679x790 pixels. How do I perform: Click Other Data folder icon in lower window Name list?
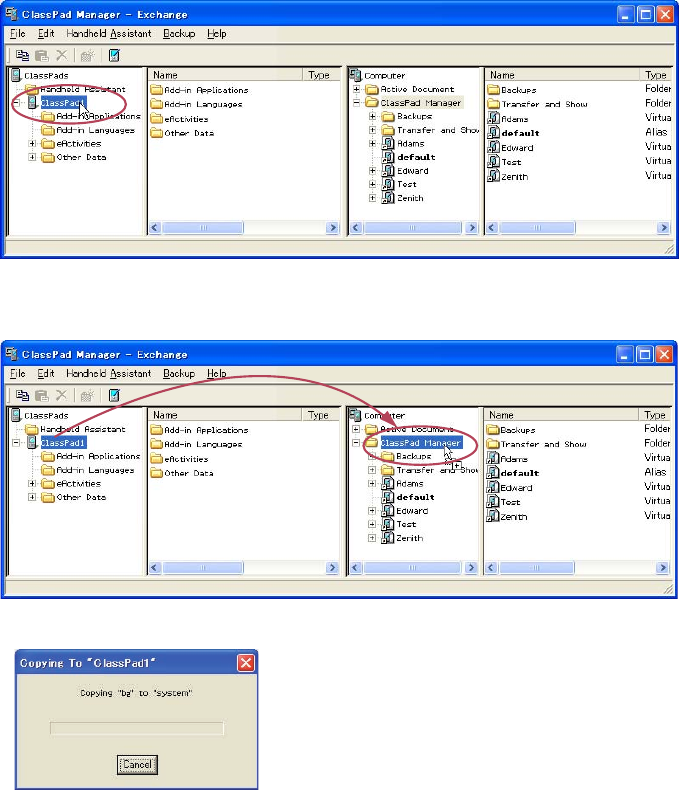point(157,473)
